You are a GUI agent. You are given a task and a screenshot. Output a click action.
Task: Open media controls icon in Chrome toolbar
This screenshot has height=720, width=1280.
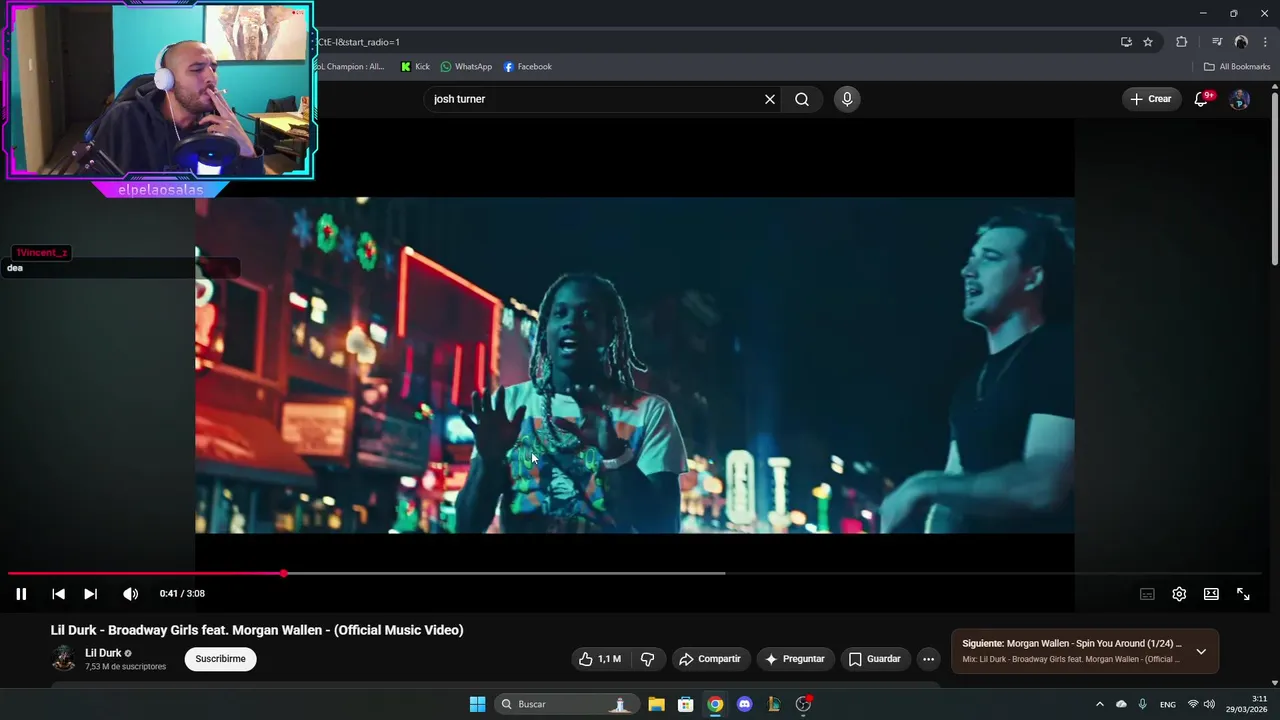click(x=1217, y=42)
